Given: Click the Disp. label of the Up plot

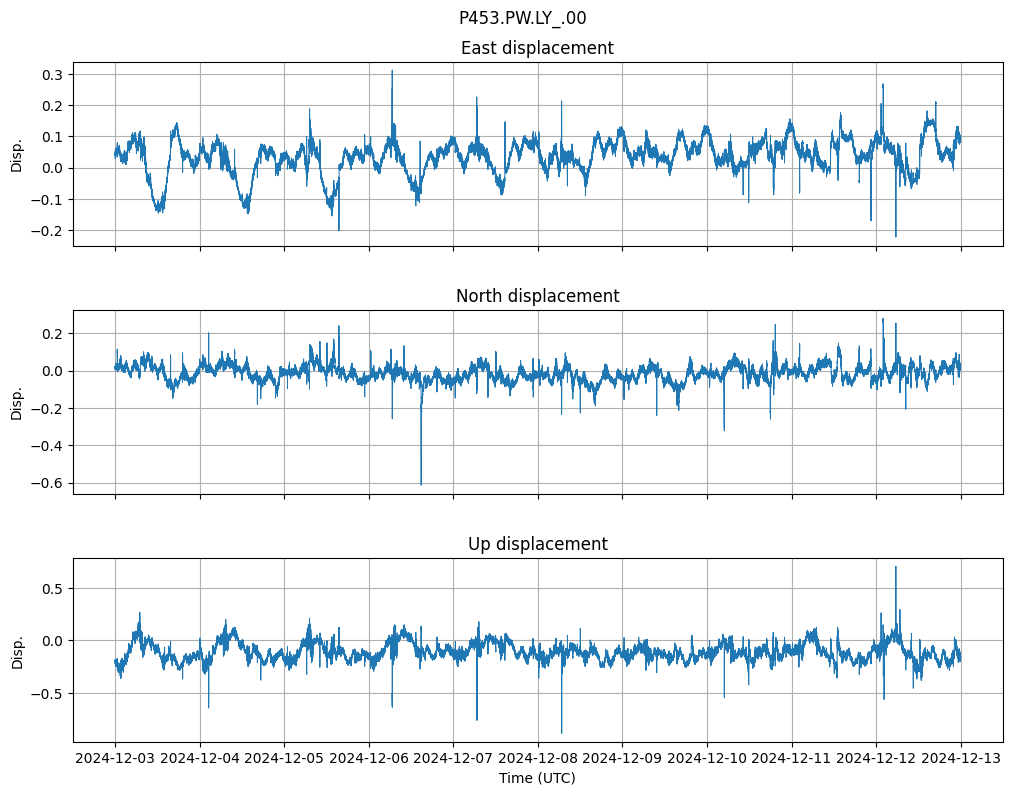Looking at the screenshot, I should click(17, 650).
